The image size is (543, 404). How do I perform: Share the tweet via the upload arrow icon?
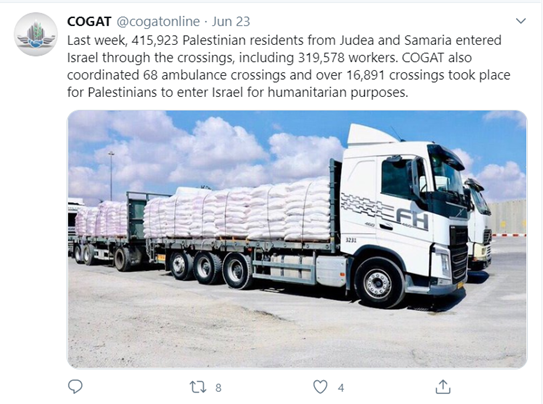pyautogui.click(x=443, y=387)
